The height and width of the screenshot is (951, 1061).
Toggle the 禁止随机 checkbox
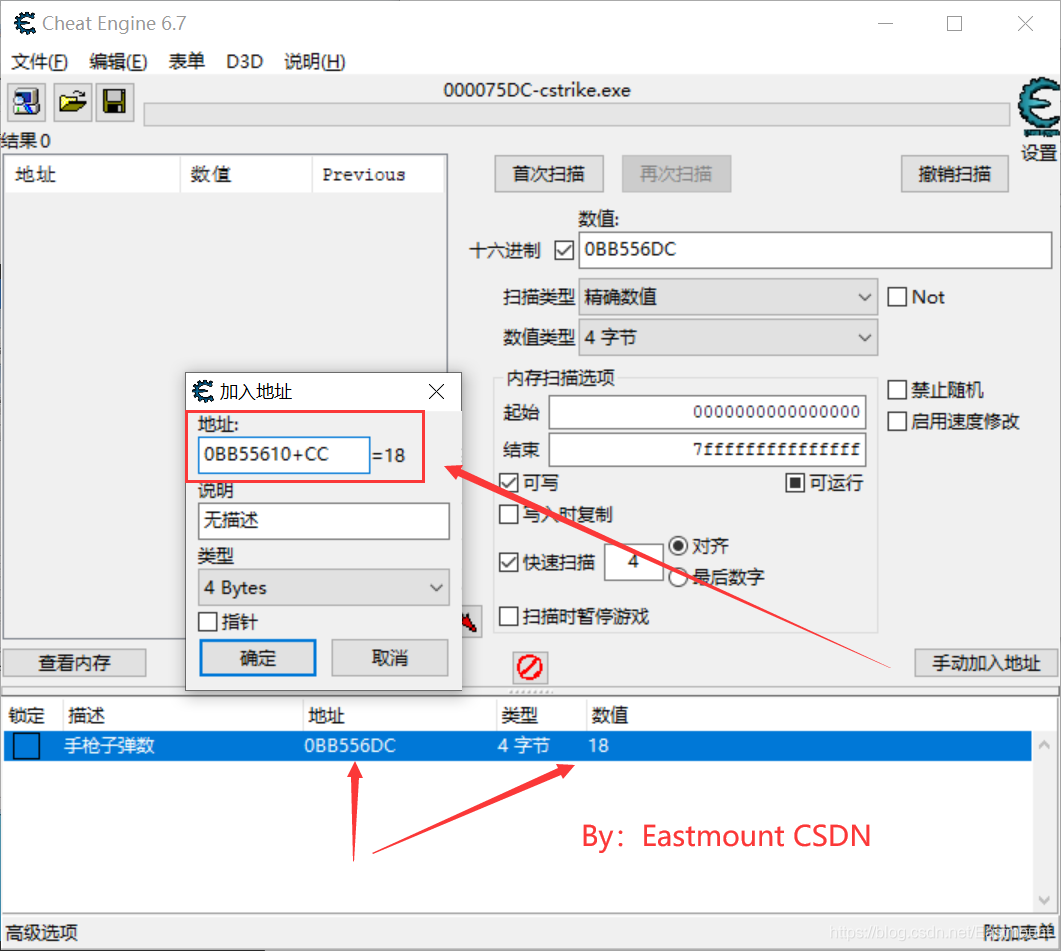[897, 389]
